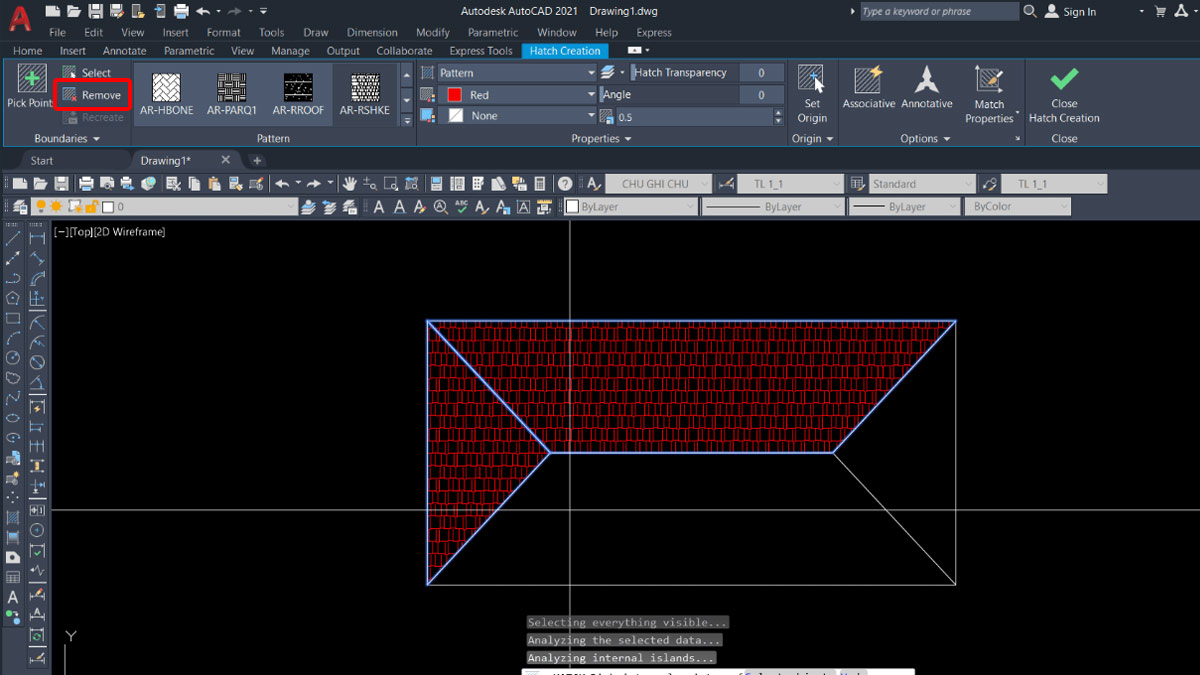
Task: Click the Match Properties button
Action: (989, 94)
